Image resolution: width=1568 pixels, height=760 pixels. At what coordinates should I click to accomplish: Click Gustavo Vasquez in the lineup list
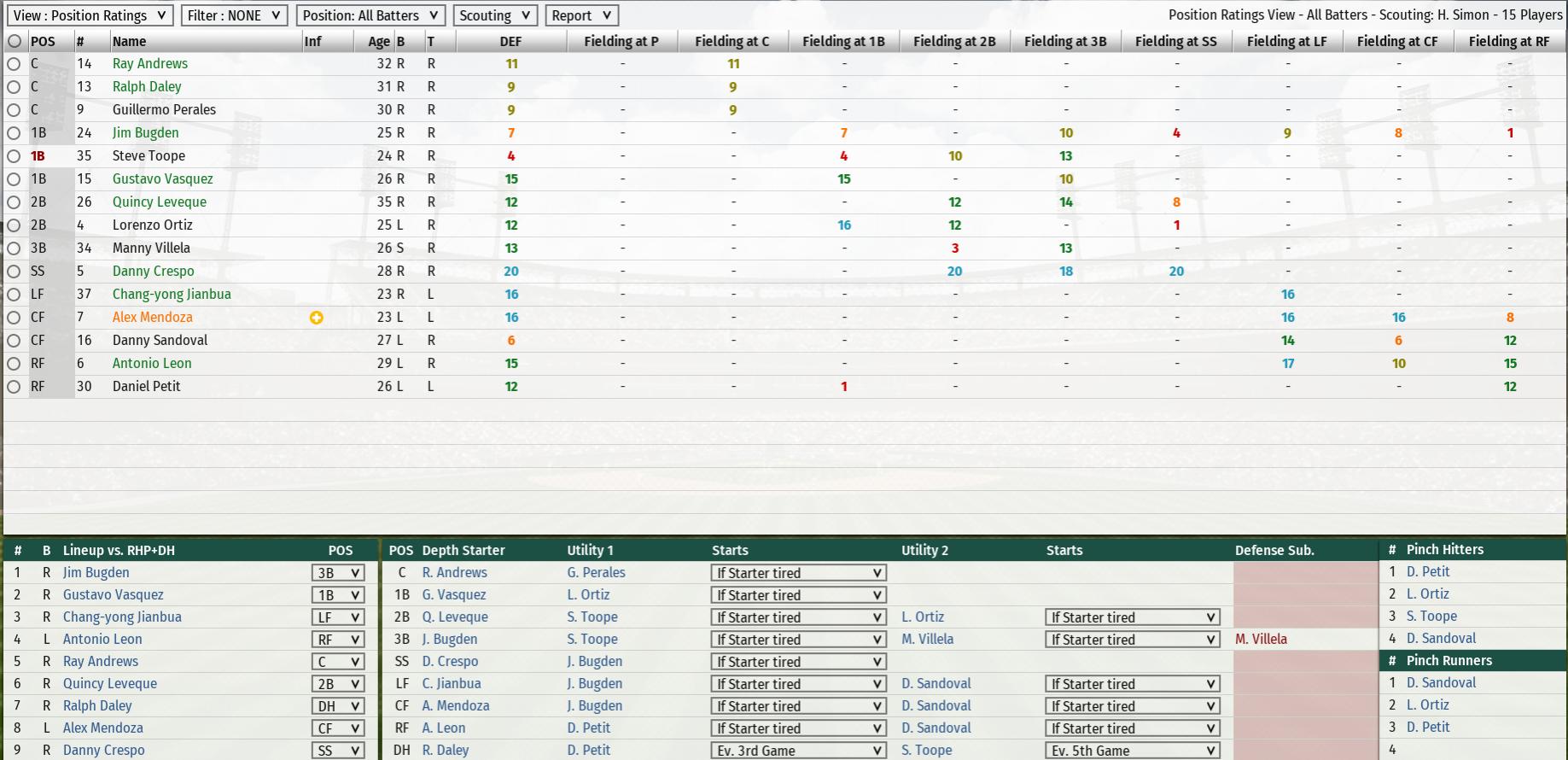[114, 595]
